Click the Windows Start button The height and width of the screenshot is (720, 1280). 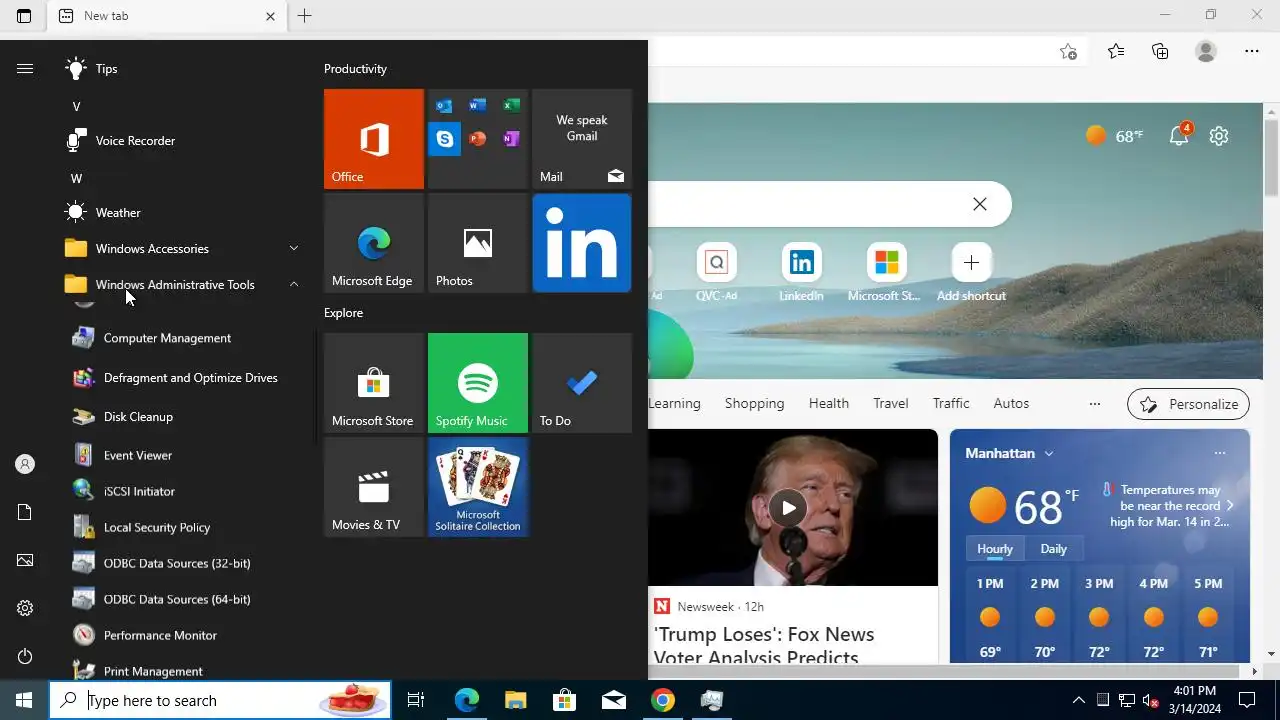click(x=24, y=700)
